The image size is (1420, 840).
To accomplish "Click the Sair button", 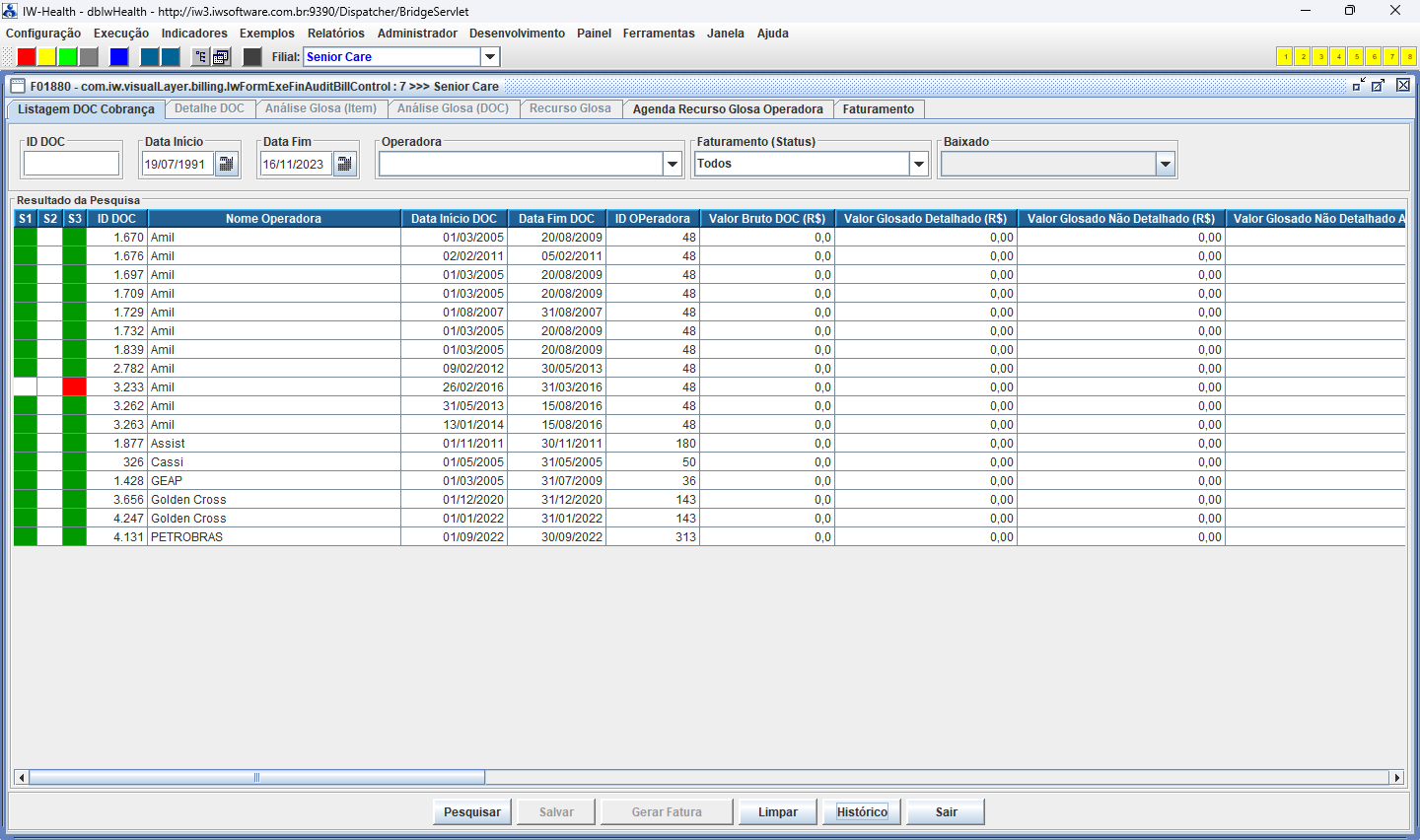I will click(947, 812).
